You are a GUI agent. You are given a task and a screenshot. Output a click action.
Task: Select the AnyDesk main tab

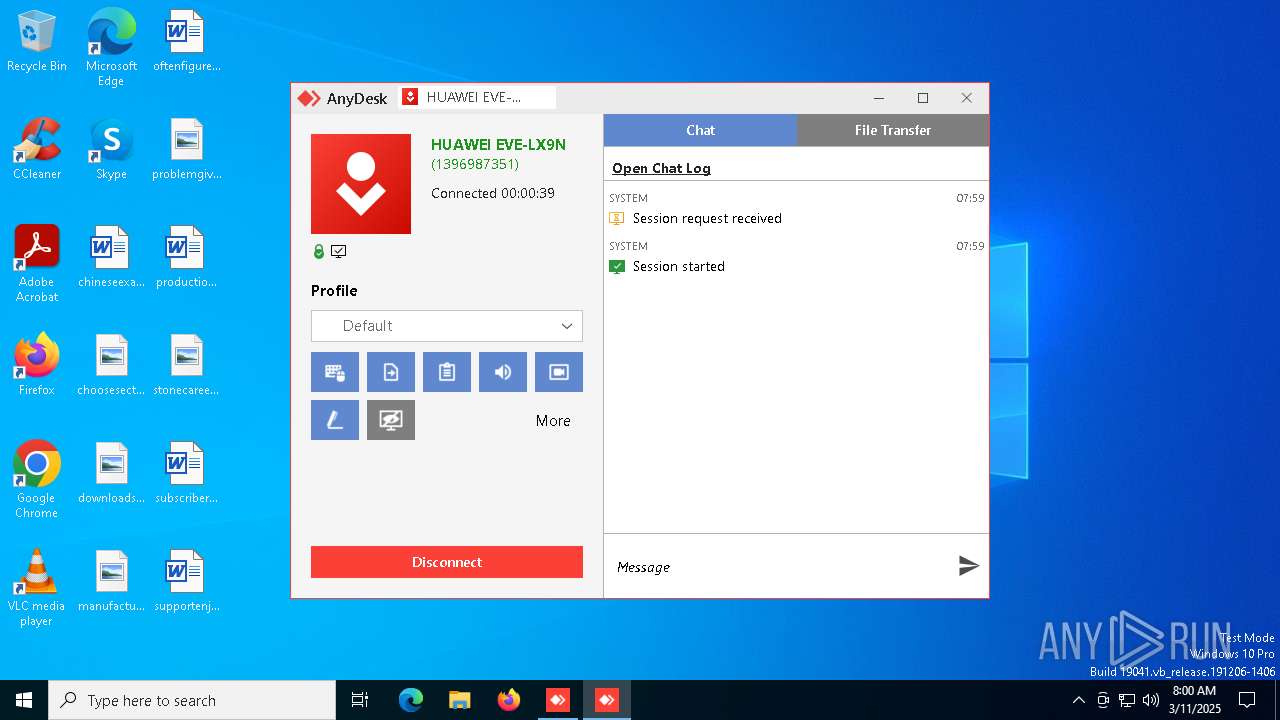(x=343, y=98)
